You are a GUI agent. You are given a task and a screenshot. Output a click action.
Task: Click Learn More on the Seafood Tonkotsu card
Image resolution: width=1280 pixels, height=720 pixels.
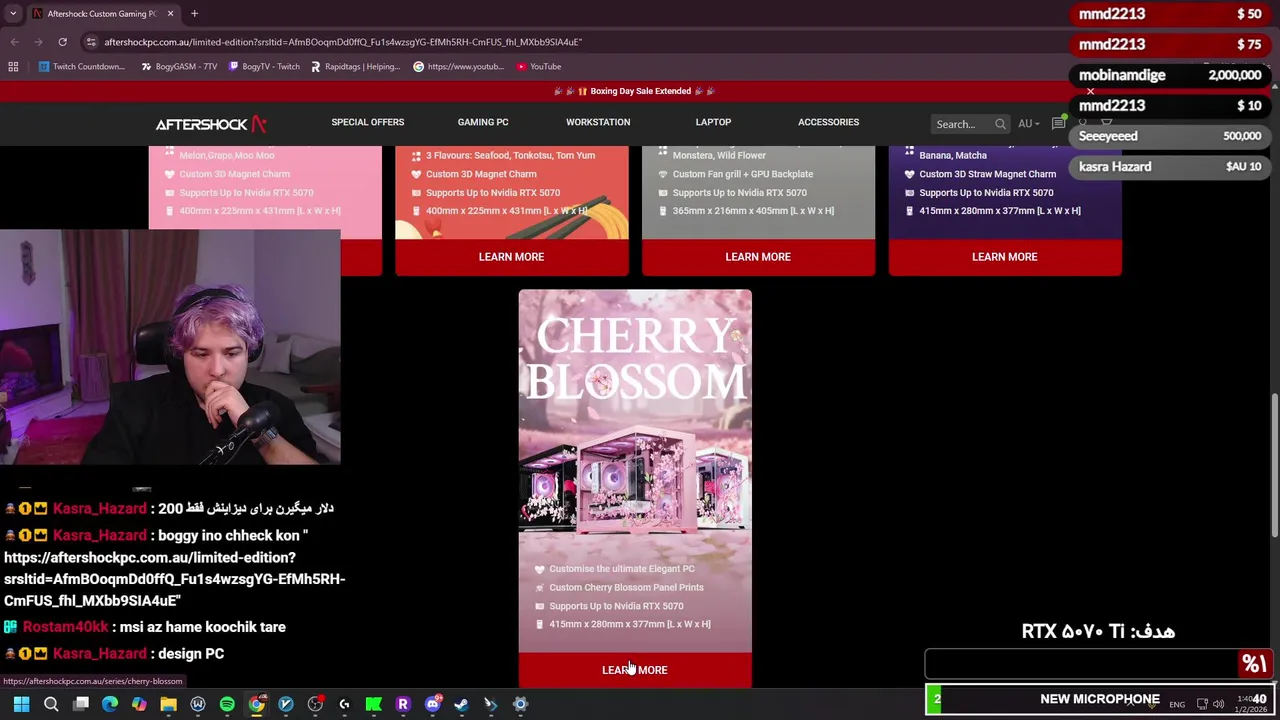pyautogui.click(x=511, y=257)
